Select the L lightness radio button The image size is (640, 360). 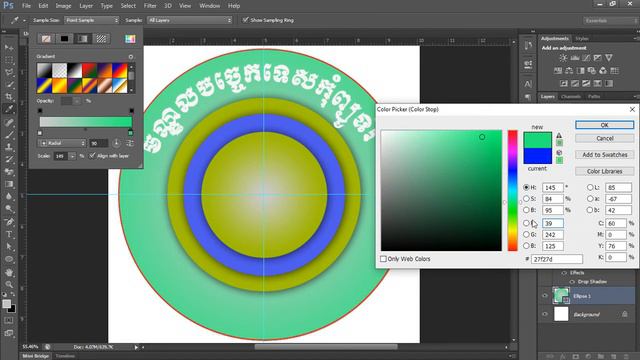[590, 187]
